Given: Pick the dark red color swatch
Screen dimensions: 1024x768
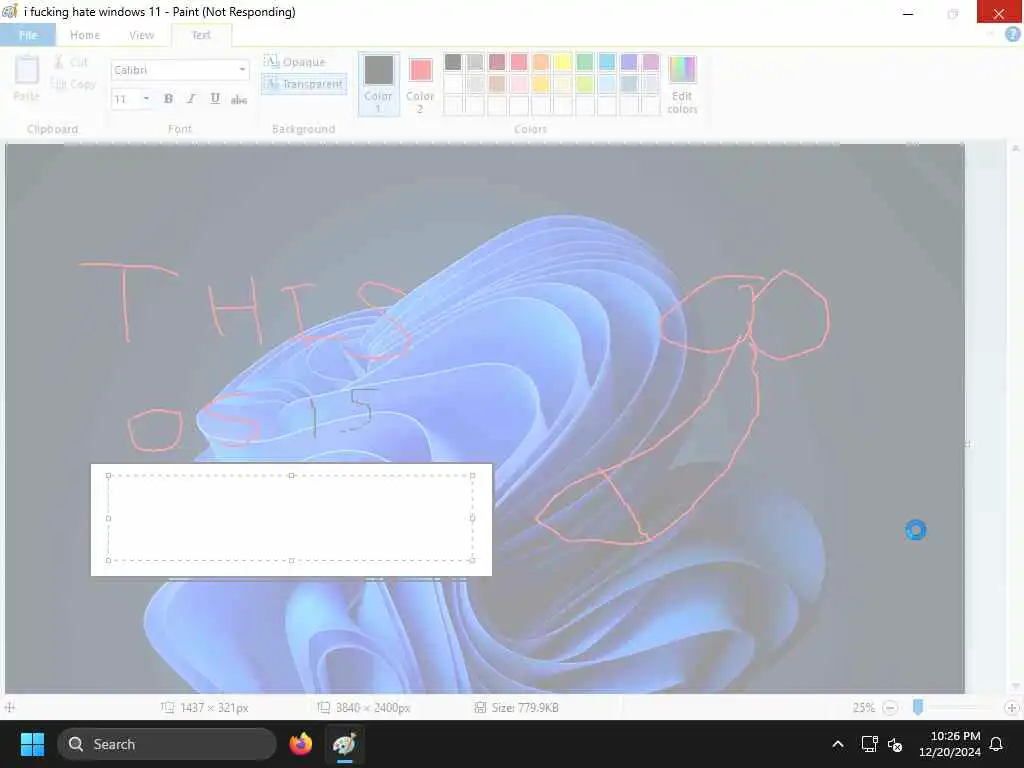Looking at the screenshot, I should [497, 61].
